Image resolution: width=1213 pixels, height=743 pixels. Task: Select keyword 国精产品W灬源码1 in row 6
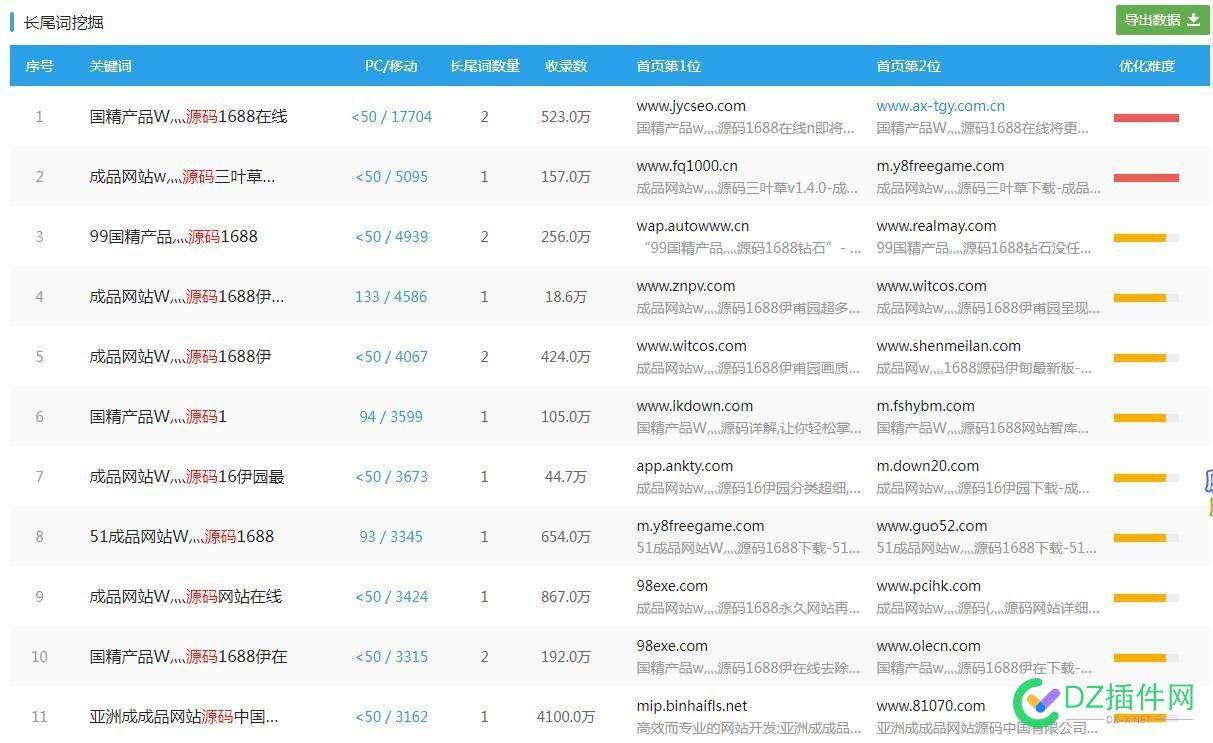(158, 417)
